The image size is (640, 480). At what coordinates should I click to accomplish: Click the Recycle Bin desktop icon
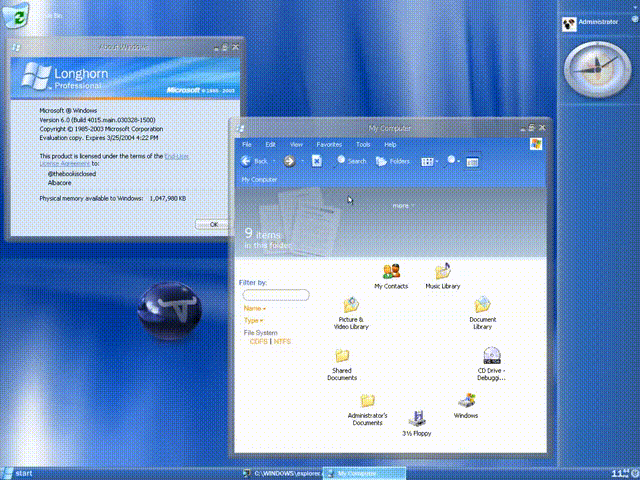[x=16, y=15]
